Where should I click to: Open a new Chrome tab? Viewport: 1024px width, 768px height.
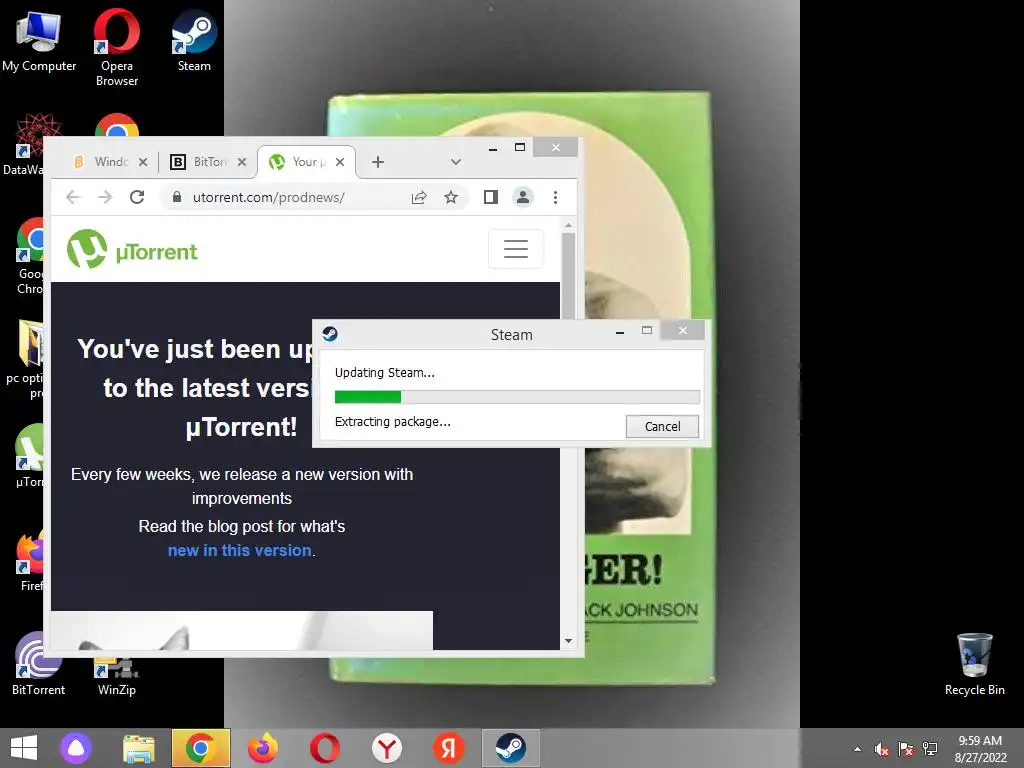(x=377, y=162)
